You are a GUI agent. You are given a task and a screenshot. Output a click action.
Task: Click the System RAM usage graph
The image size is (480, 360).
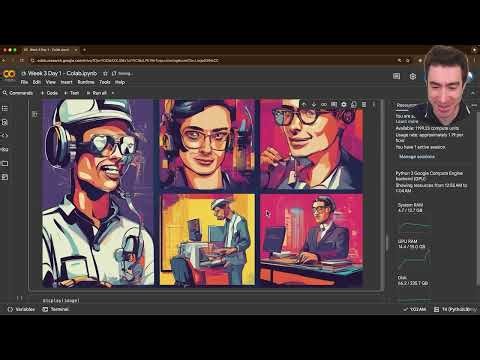pos(415,227)
